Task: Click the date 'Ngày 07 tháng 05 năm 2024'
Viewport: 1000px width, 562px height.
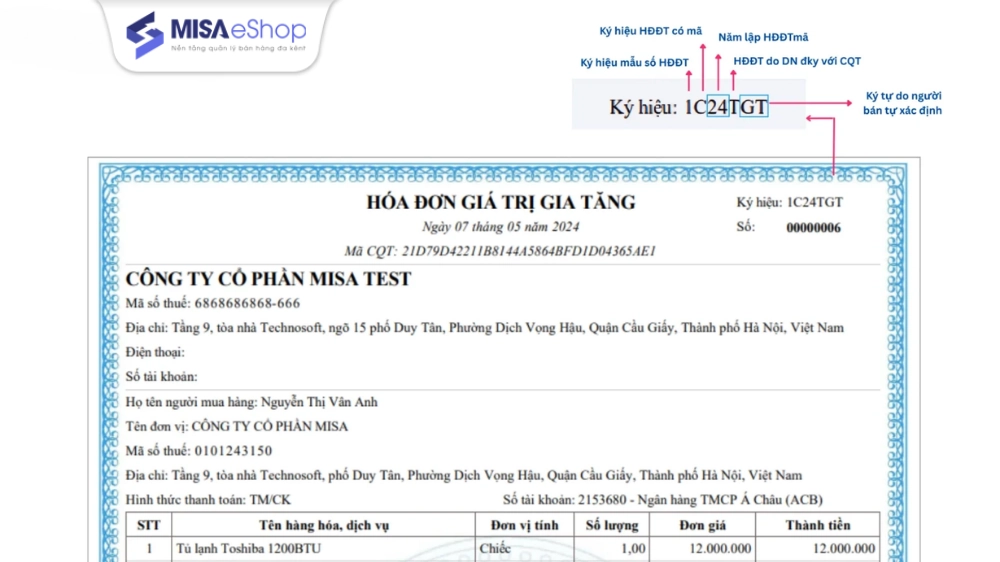Action: click(x=501, y=226)
